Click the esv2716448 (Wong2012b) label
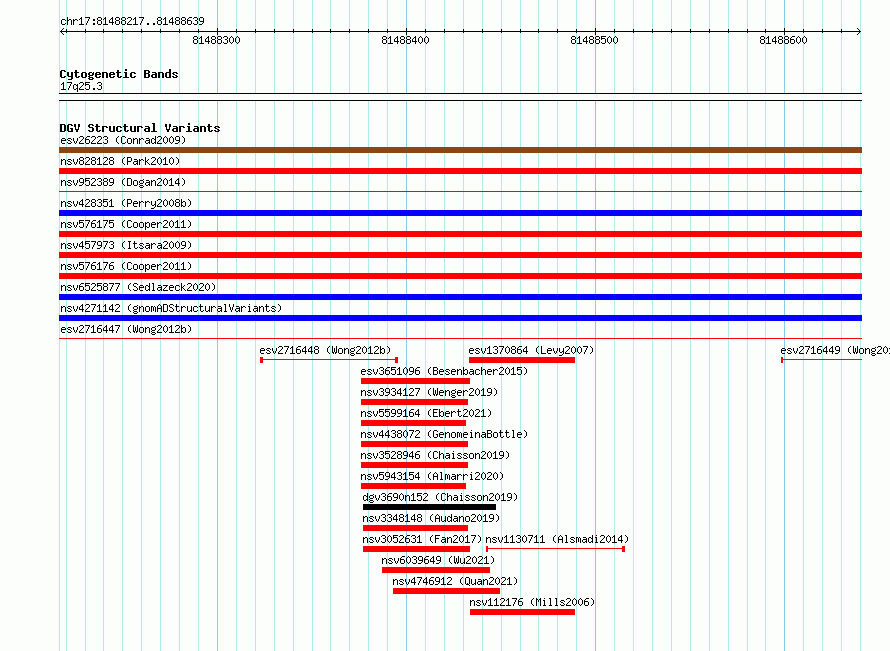This screenshot has width=890, height=651. (x=325, y=350)
